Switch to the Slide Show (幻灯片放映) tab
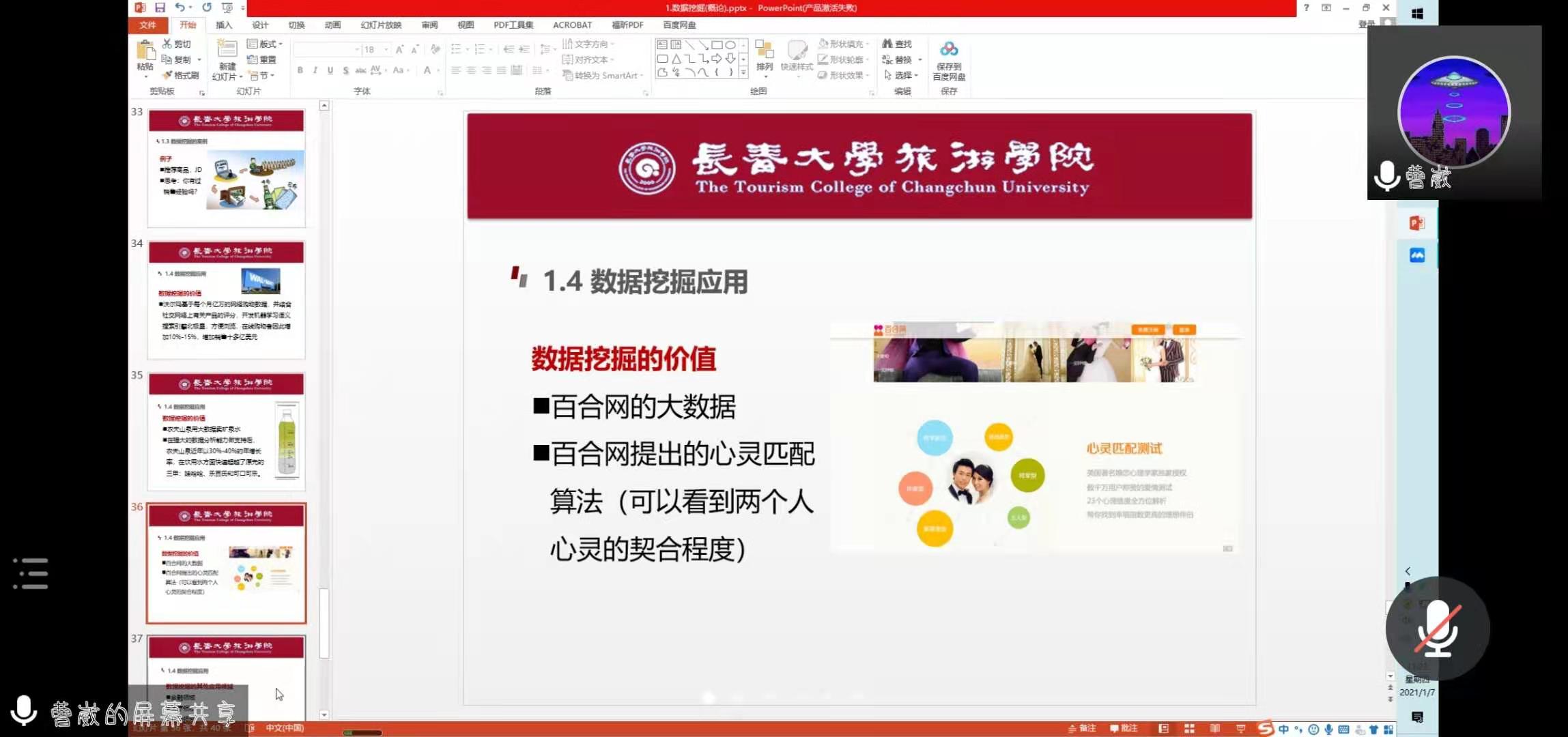Viewport: 1568px width, 737px height. pyautogui.click(x=381, y=25)
